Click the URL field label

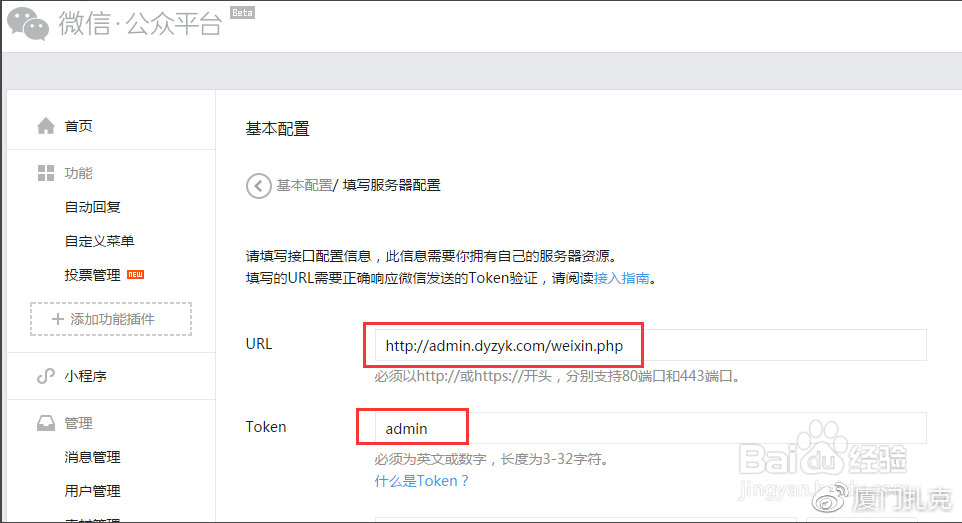pyautogui.click(x=258, y=344)
